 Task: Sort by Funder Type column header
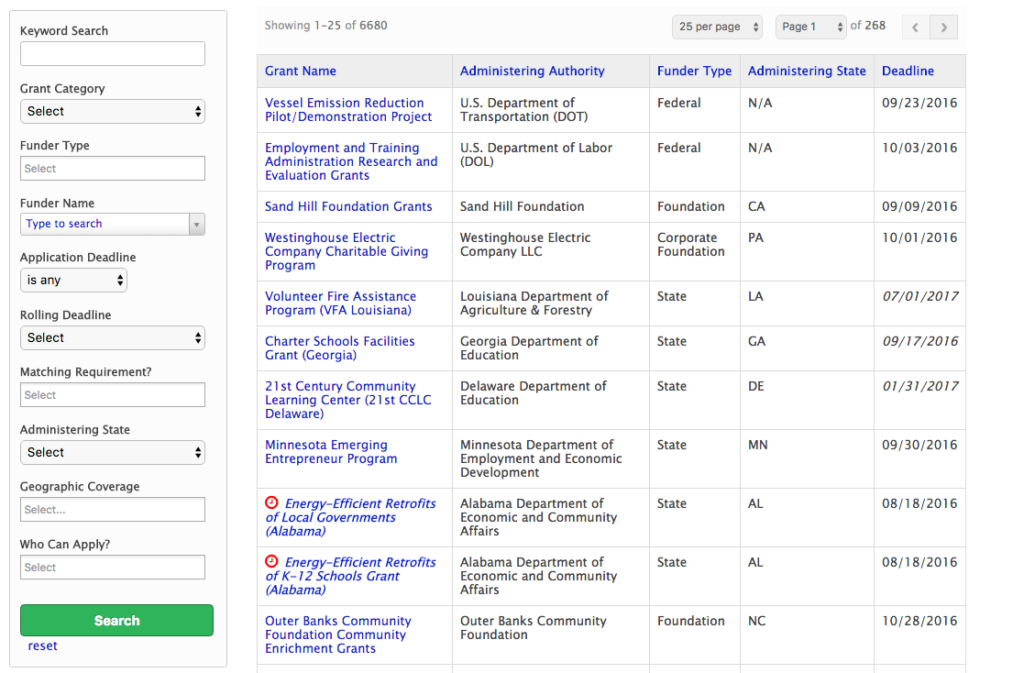coord(694,71)
